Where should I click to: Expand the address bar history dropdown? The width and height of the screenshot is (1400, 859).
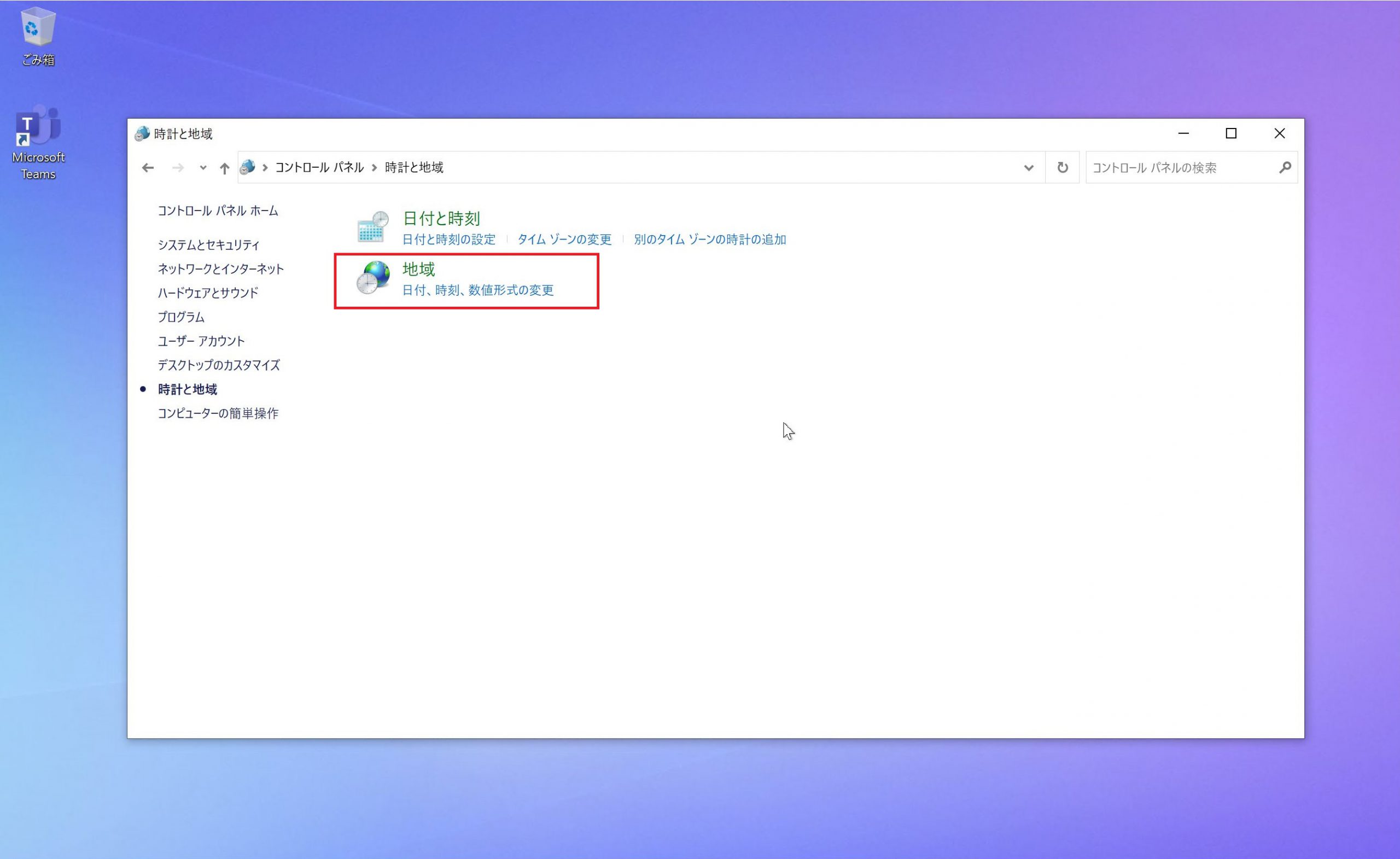coord(1029,168)
